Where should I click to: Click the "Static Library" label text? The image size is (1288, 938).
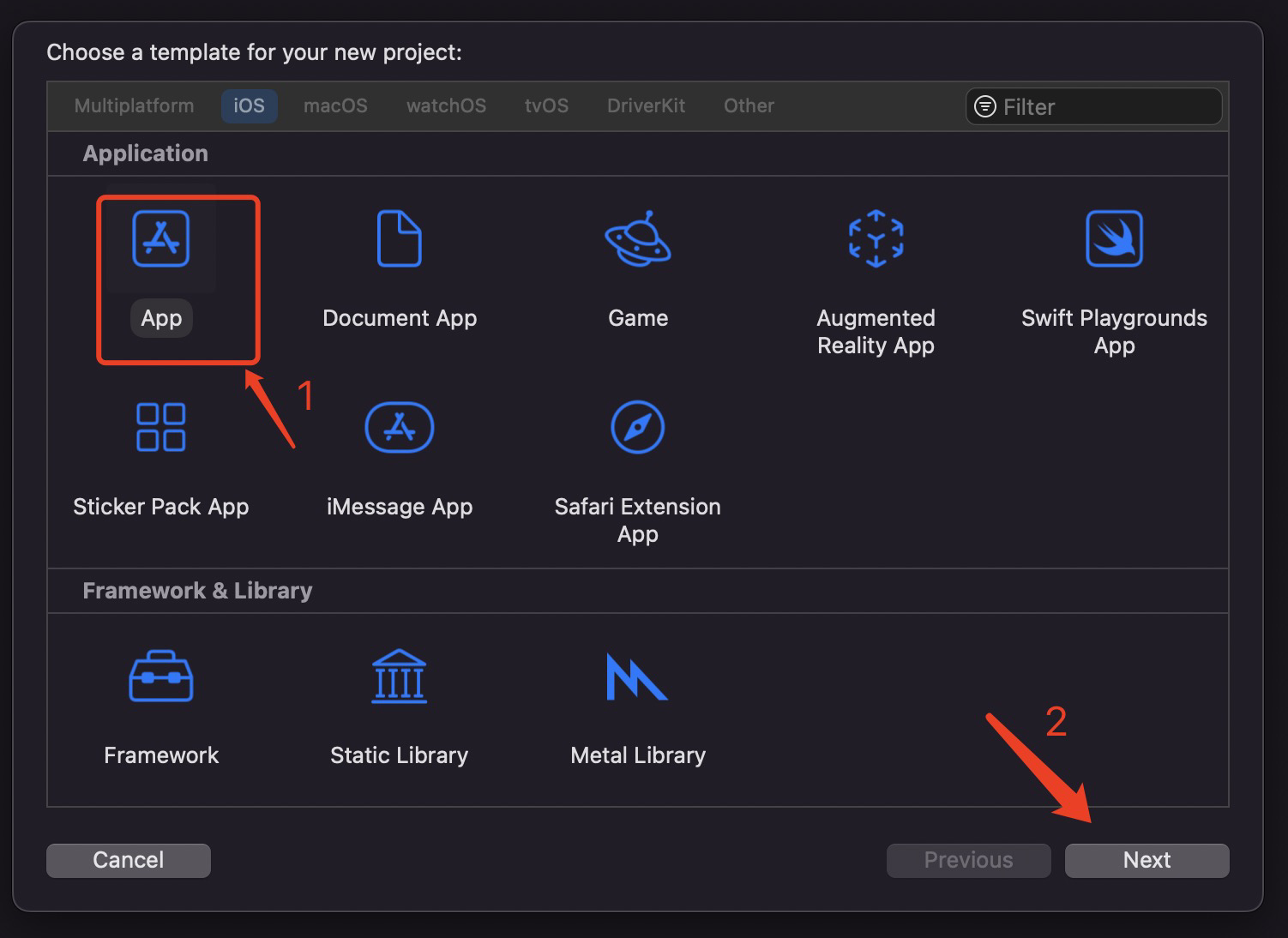400,755
